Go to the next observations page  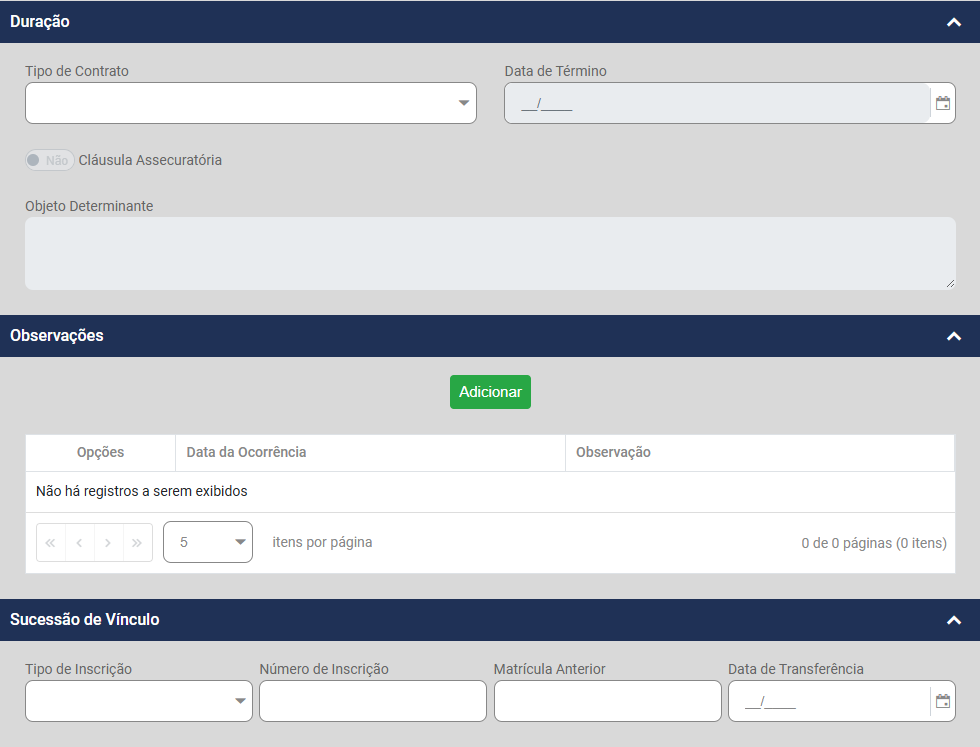(108, 543)
